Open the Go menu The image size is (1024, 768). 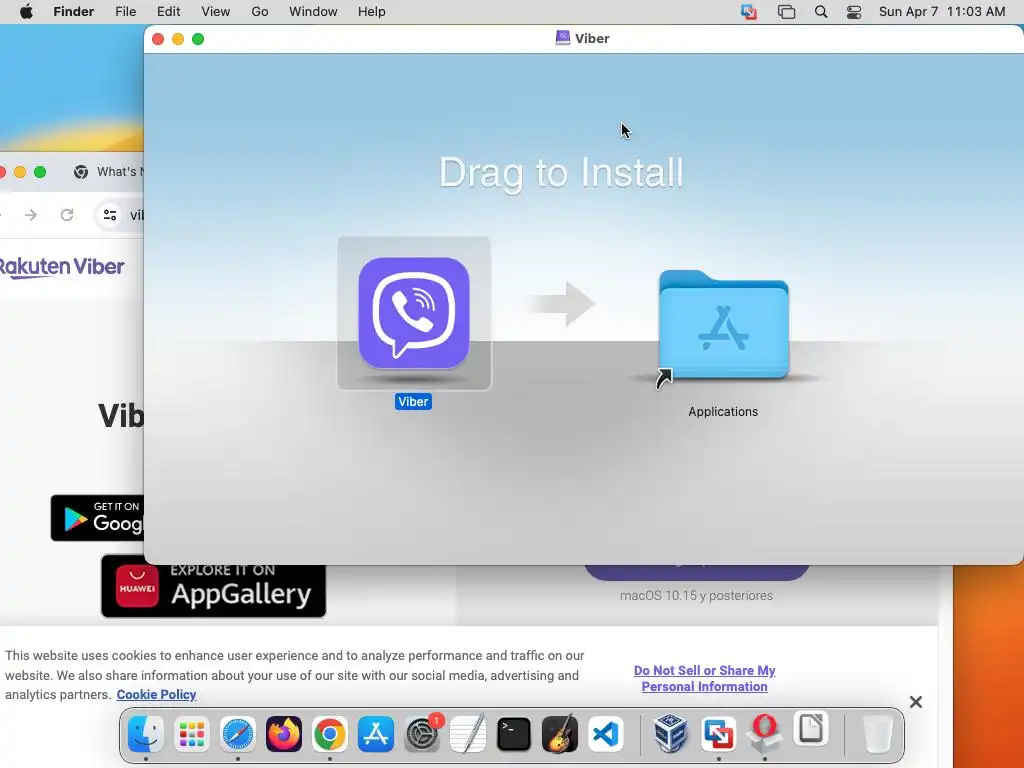point(260,12)
